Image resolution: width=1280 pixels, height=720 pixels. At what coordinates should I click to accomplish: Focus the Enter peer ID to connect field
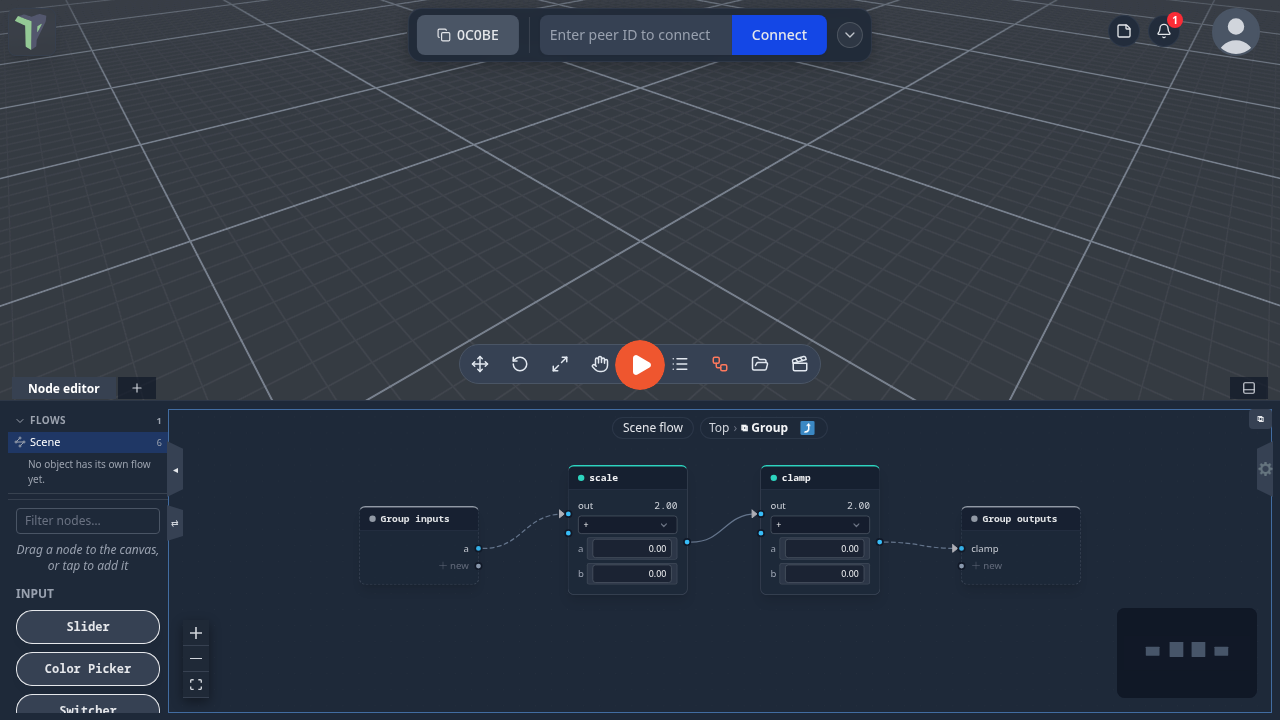636,35
